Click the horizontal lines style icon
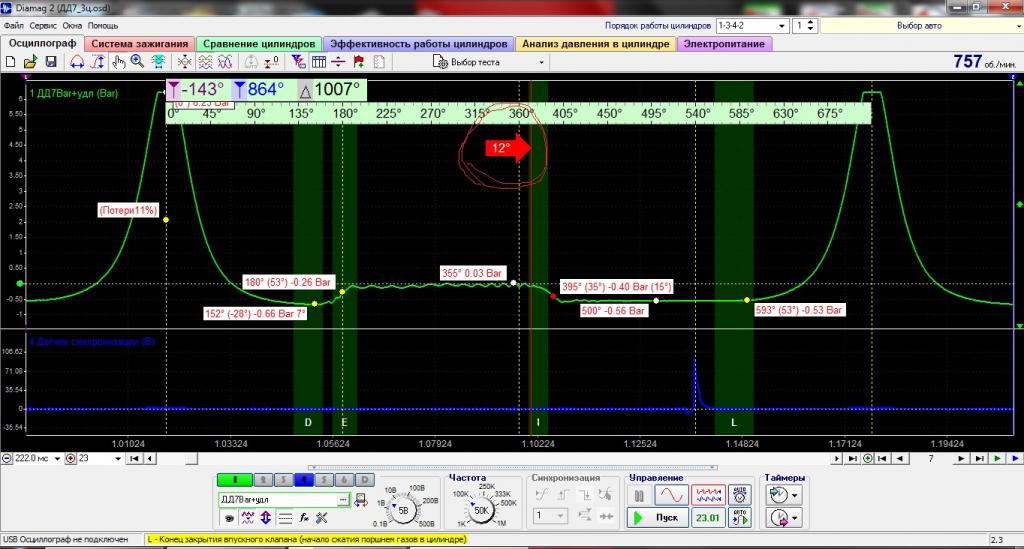Image resolution: width=1024 pixels, height=549 pixels. click(285, 518)
